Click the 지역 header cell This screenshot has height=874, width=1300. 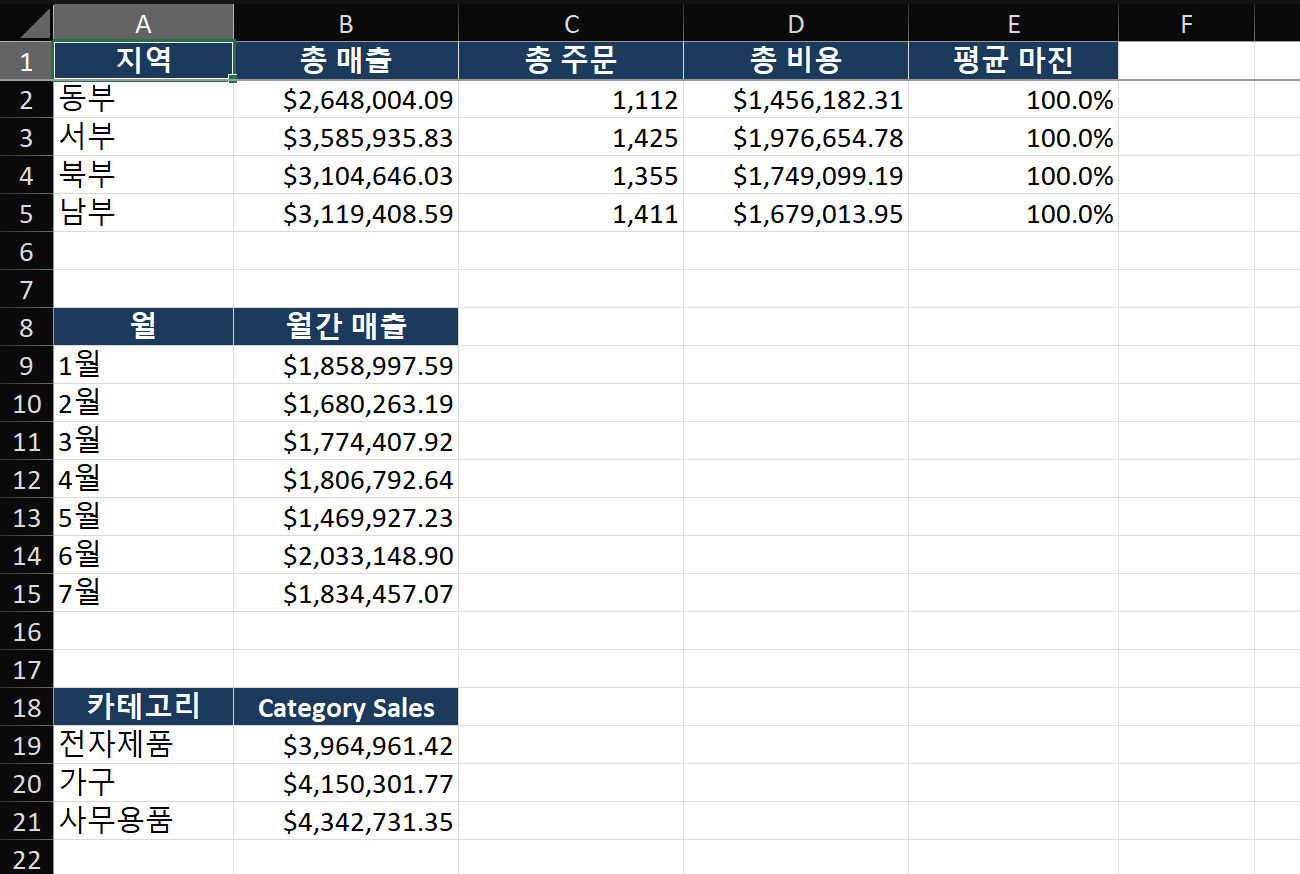[x=143, y=61]
